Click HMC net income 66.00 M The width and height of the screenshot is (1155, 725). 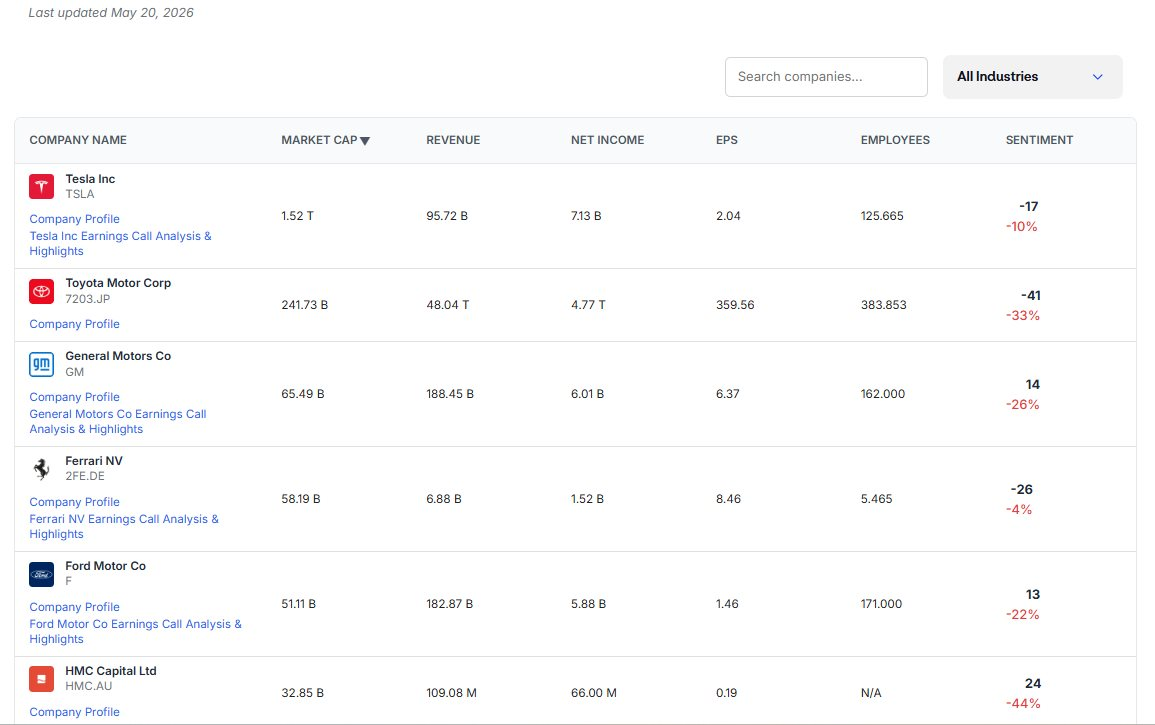(594, 693)
